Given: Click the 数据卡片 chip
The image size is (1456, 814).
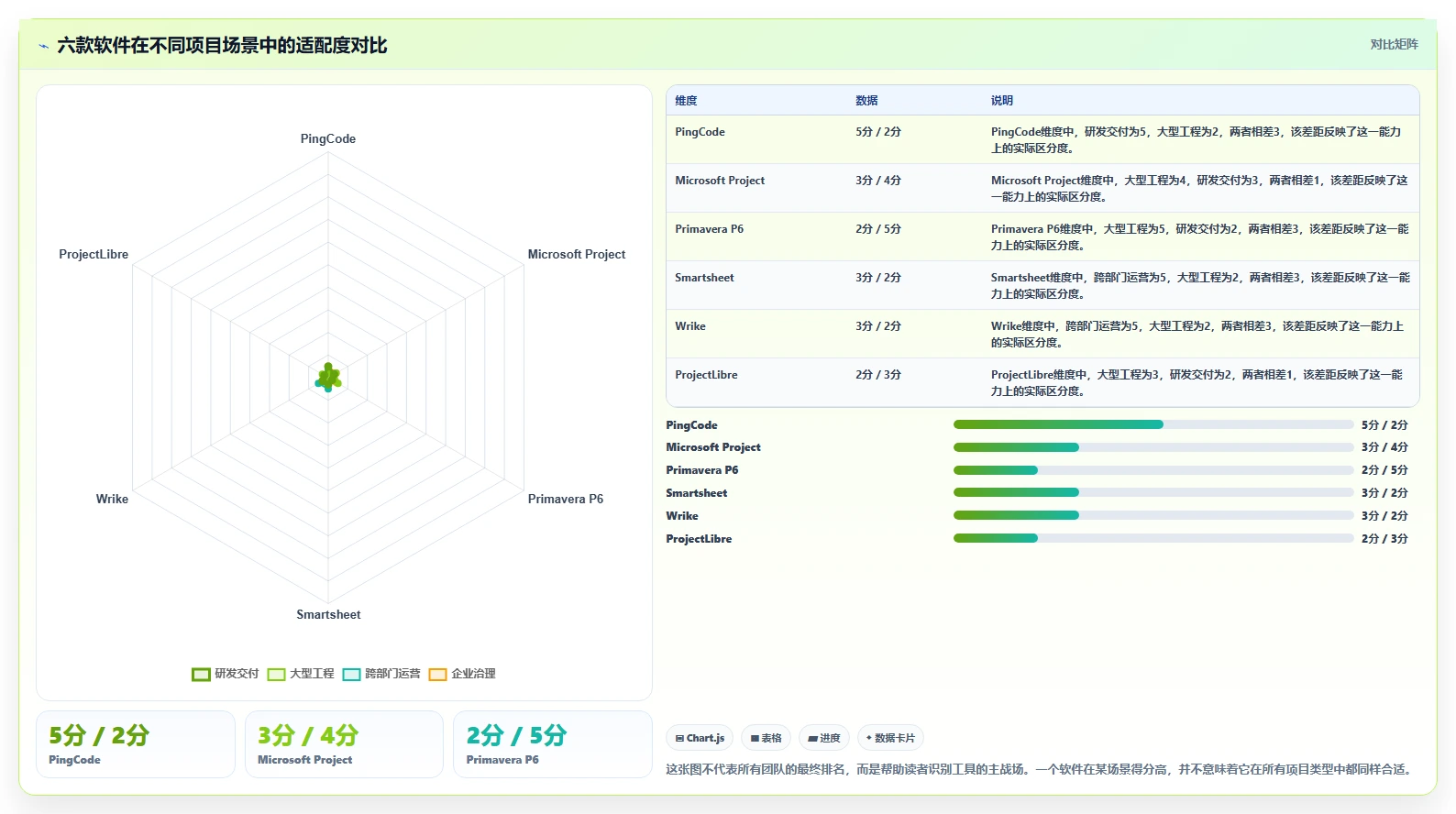Looking at the screenshot, I should tap(890, 738).
